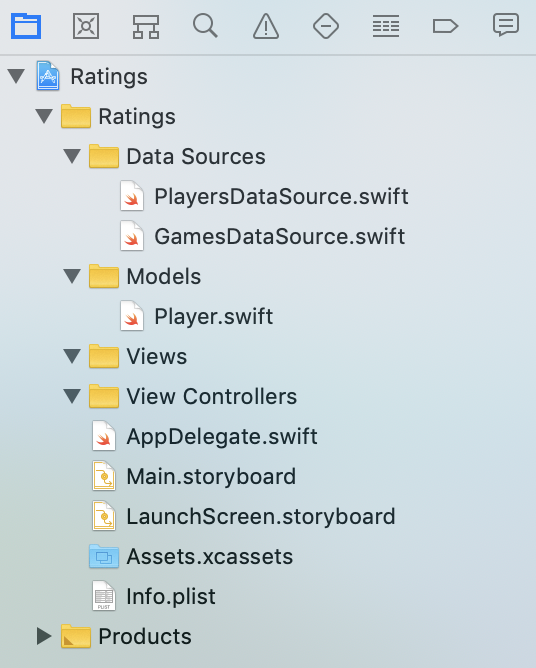Image resolution: width=536 pixels, height=668 pixels.
Task: Collapse the Ratings project root triangle
Action: [x=16, y=76]
